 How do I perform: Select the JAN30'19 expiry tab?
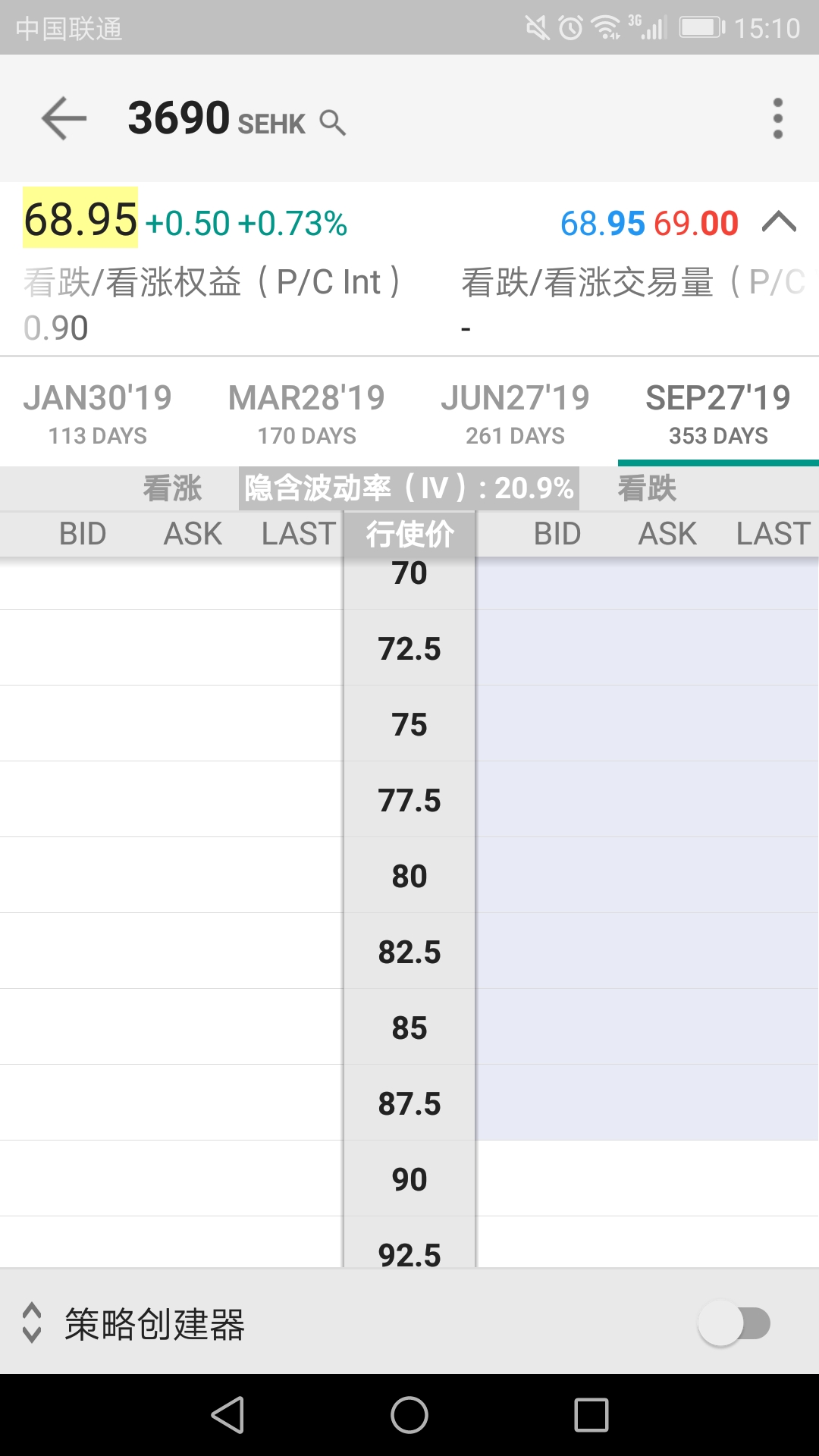98,413
